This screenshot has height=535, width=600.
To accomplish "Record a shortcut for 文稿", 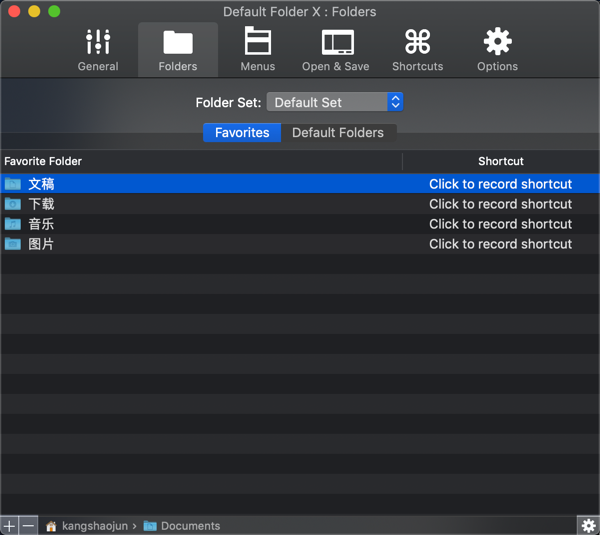I will point(500,184).
